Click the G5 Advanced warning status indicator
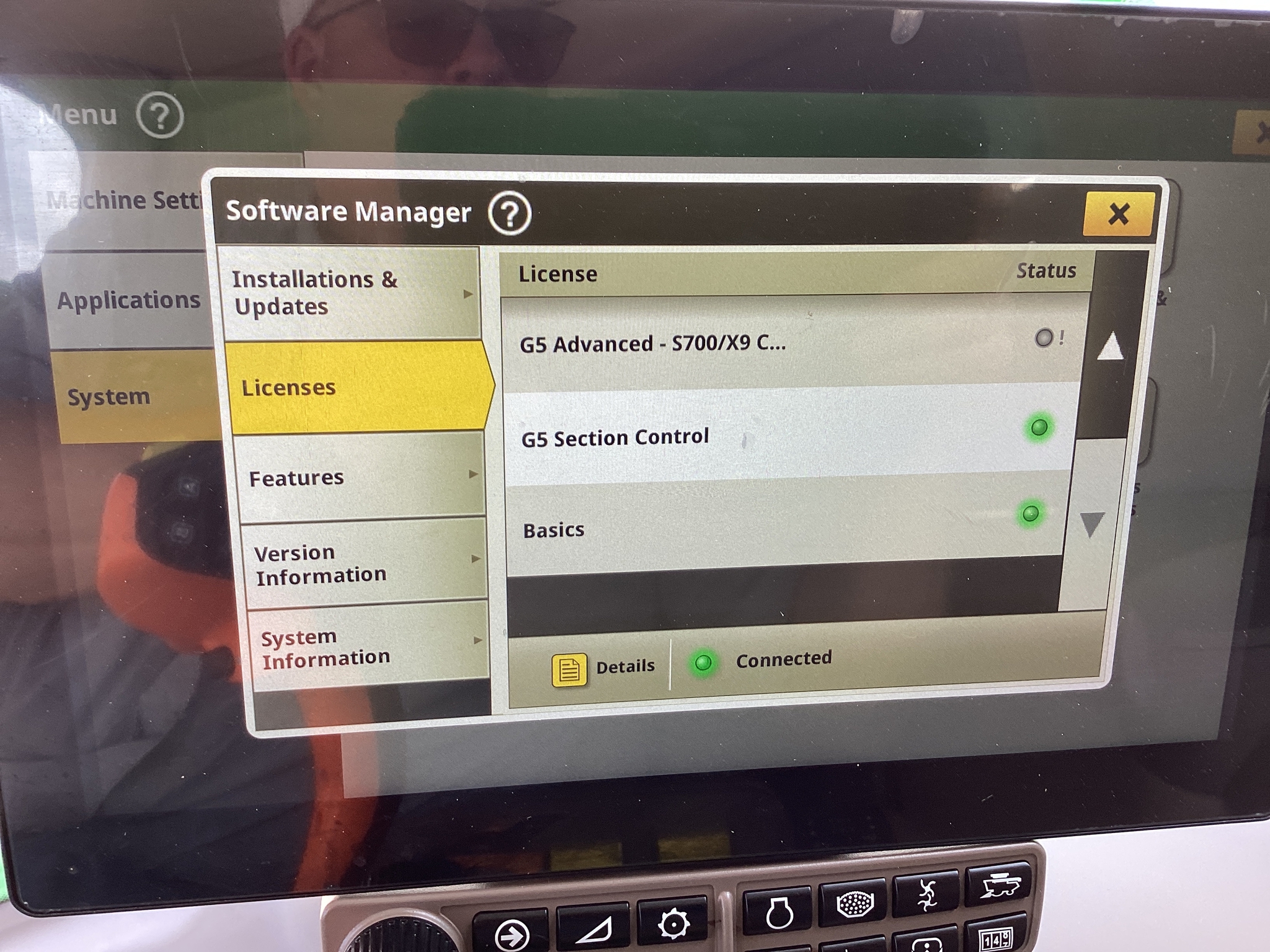 pos(1049,338)
